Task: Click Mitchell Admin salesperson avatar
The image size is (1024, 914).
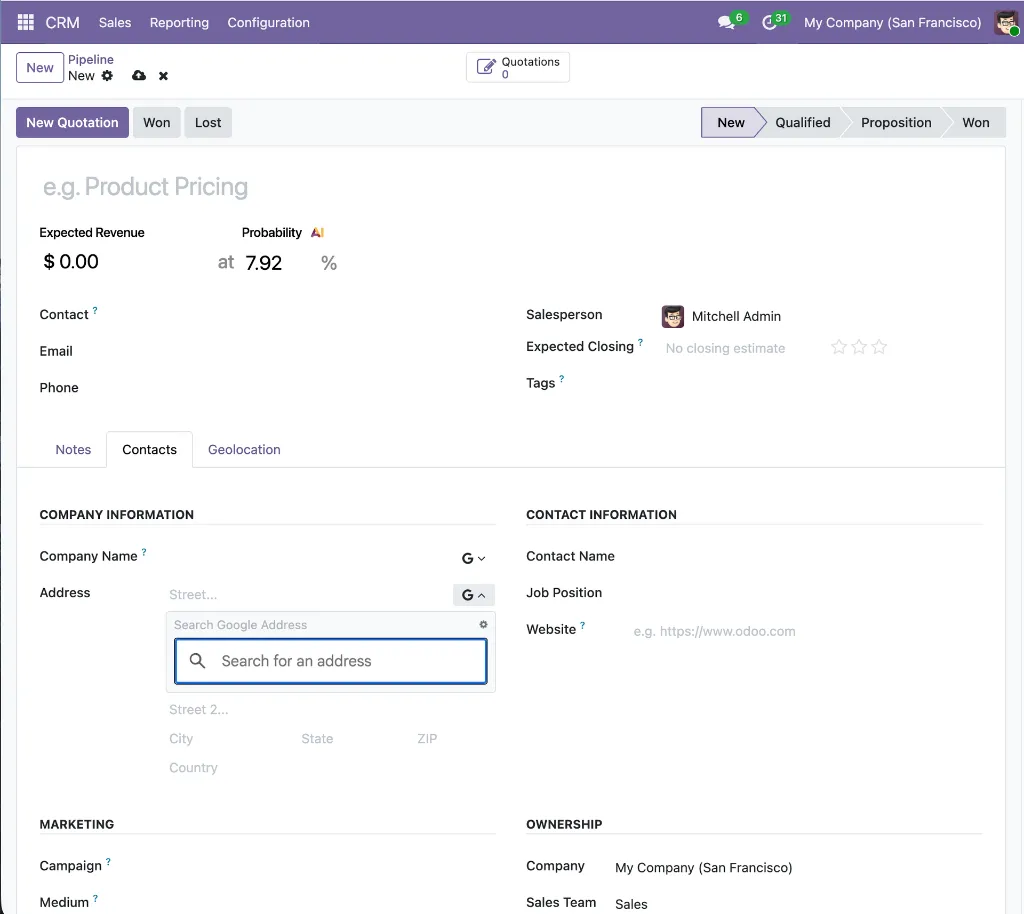Action: point(673,316)
